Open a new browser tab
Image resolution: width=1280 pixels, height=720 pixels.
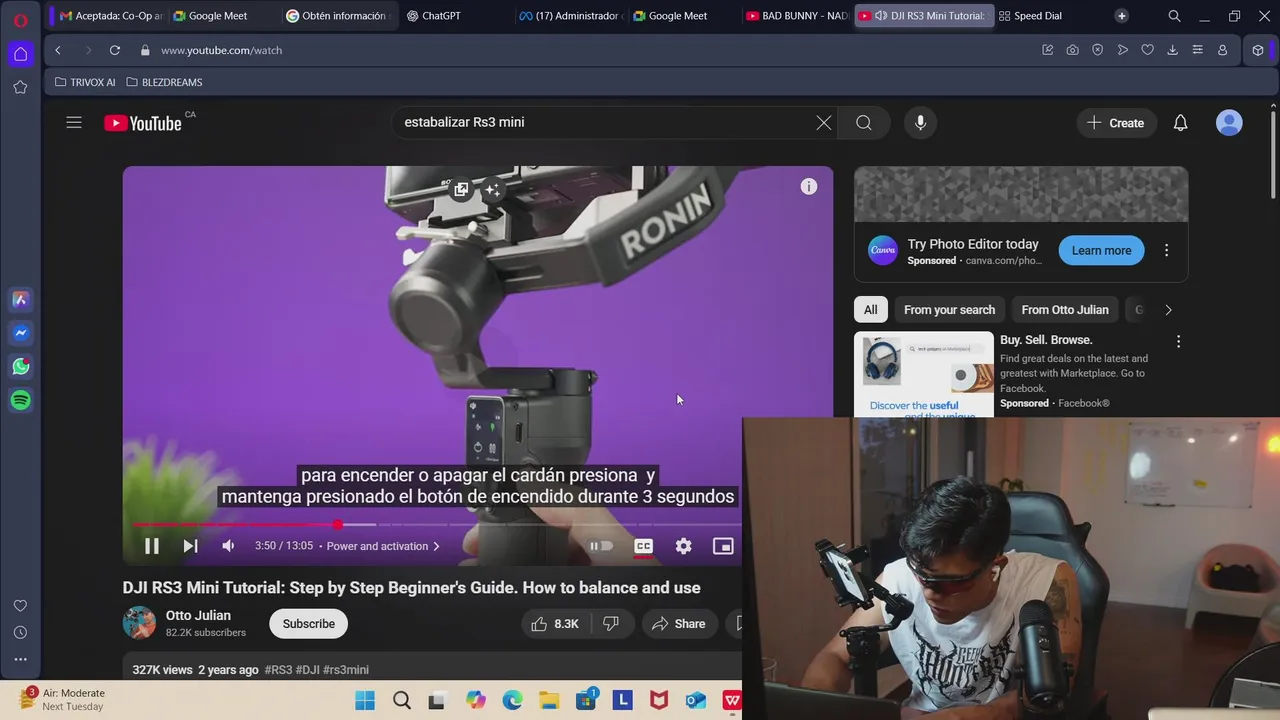(1122, 16)
